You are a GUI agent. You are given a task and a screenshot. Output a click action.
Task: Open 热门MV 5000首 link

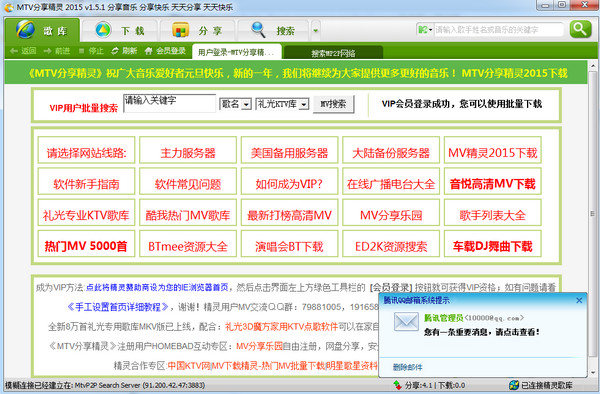tap(86, 246)
